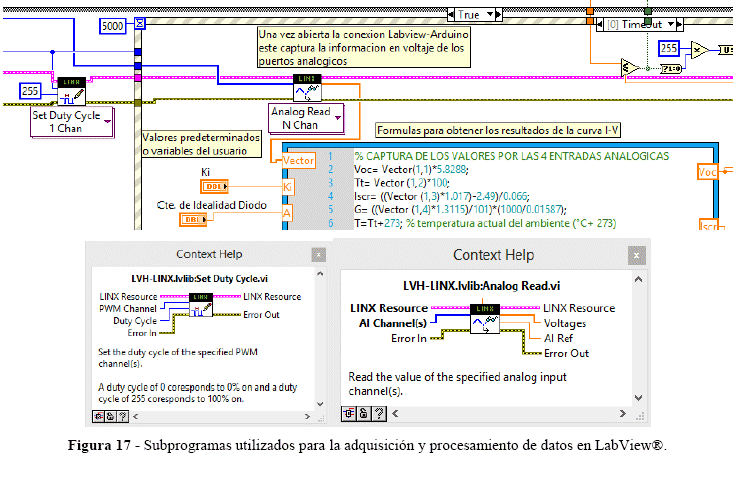Click the Set Duty Cycle icon inside Context Help
744x477 pixels.
(x=201, y=305)
